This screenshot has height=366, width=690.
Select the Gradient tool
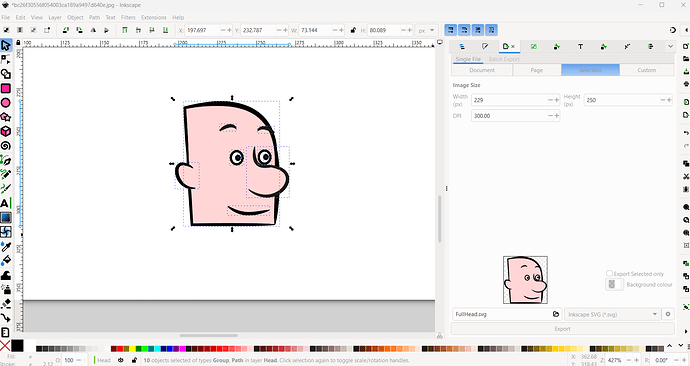[x=6, y=218]
